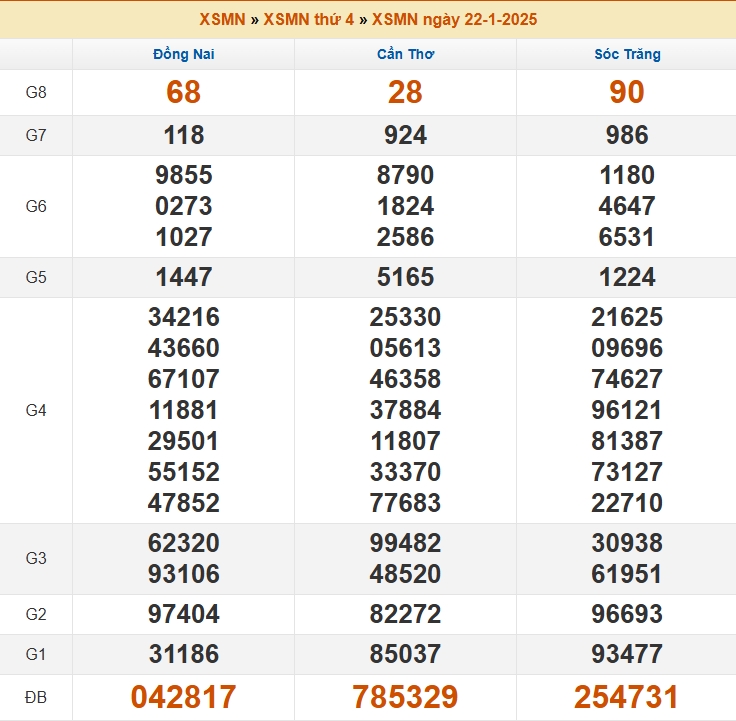
Task: Select G4 number 29501
Action: tap(184, 441)
